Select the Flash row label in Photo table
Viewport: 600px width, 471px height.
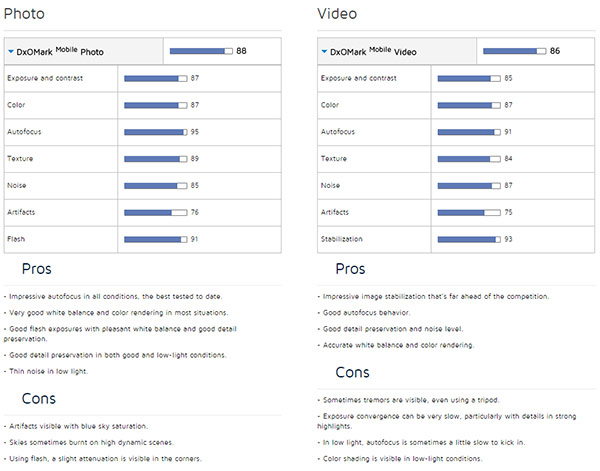pyautogui.click(x=16, y=239)
